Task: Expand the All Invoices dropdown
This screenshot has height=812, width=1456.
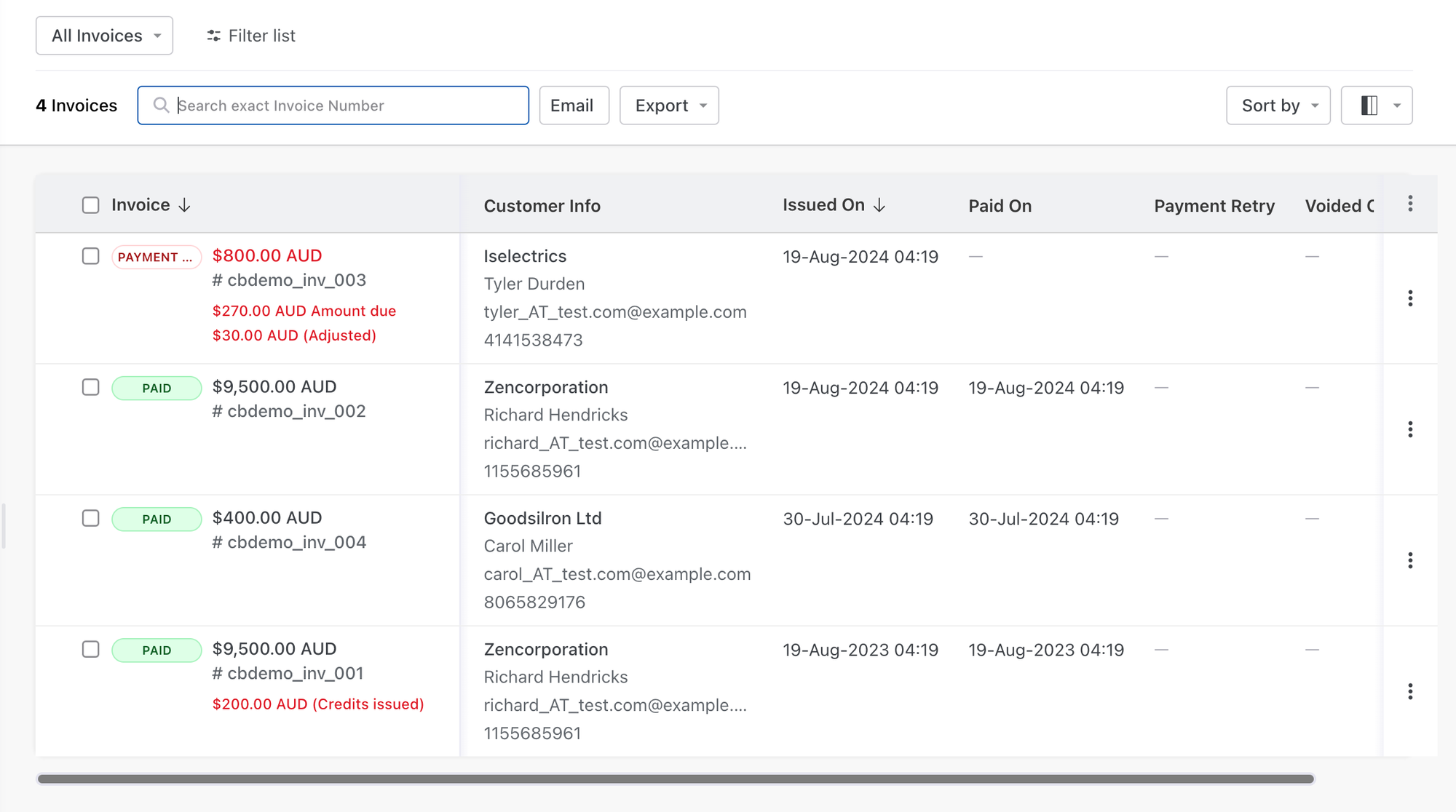Action: pyautogui.click(x=104, y=36)
